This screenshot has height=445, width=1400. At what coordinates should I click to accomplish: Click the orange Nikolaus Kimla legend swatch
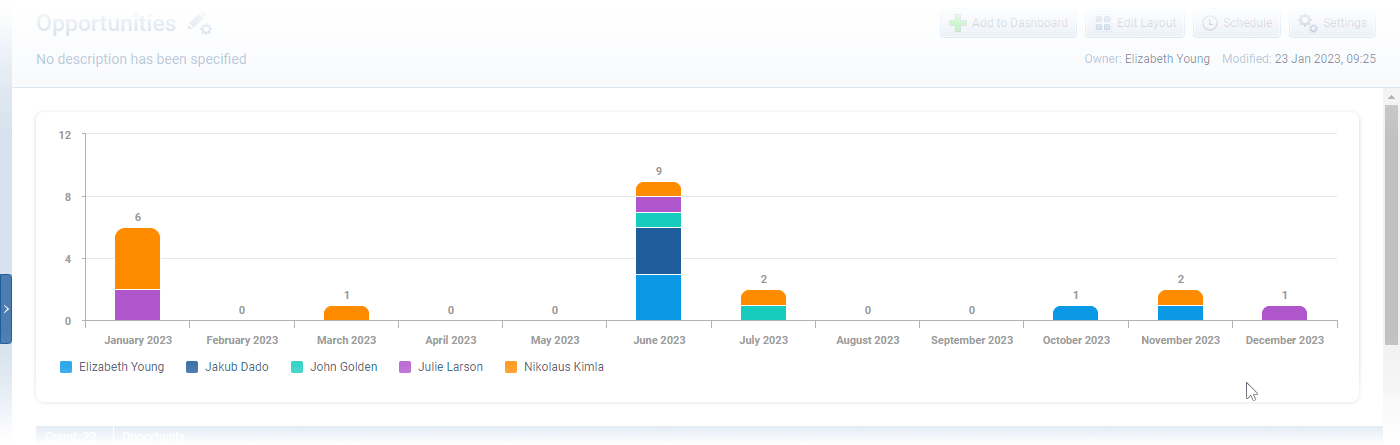(511, 367)
